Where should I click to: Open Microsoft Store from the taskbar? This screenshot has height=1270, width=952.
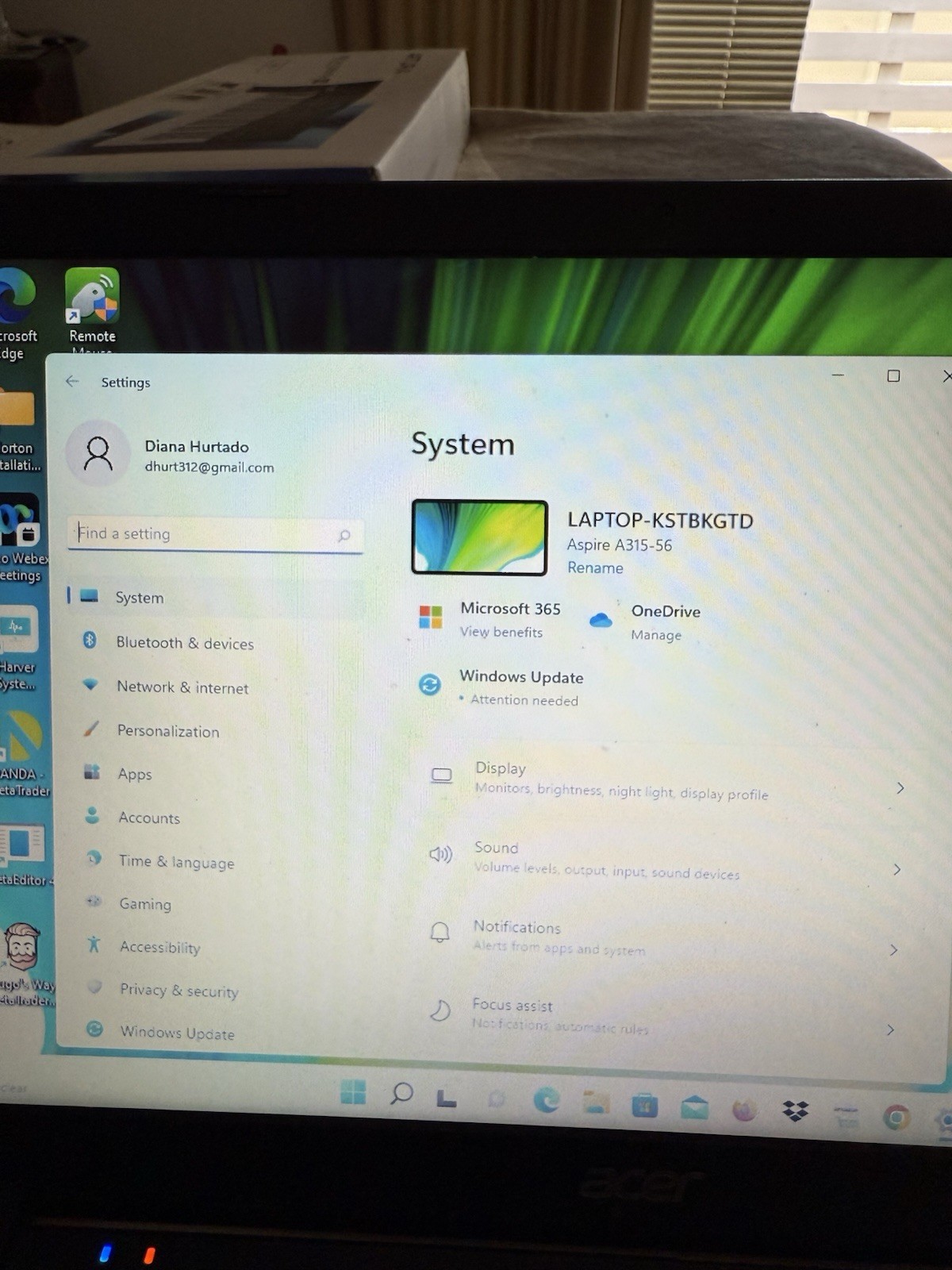coord(644,1105)
